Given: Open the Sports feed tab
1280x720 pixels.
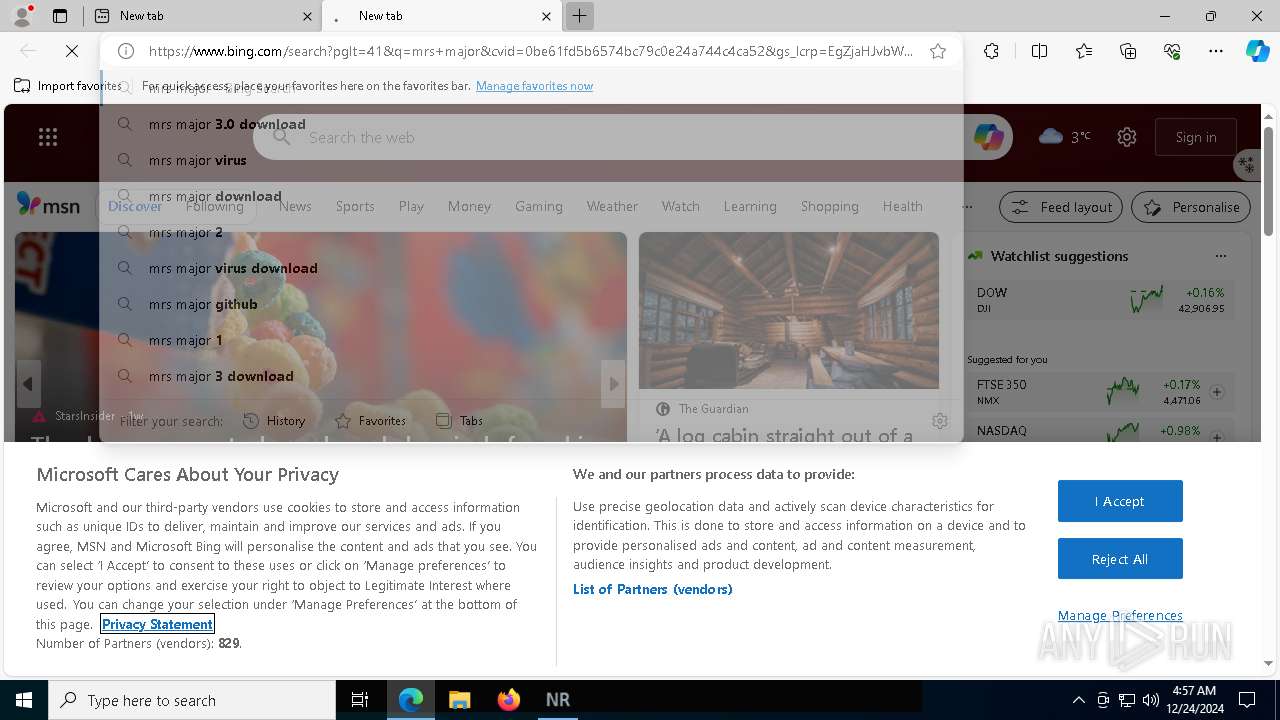Looking at the screenshot, I should click(355, 206).
